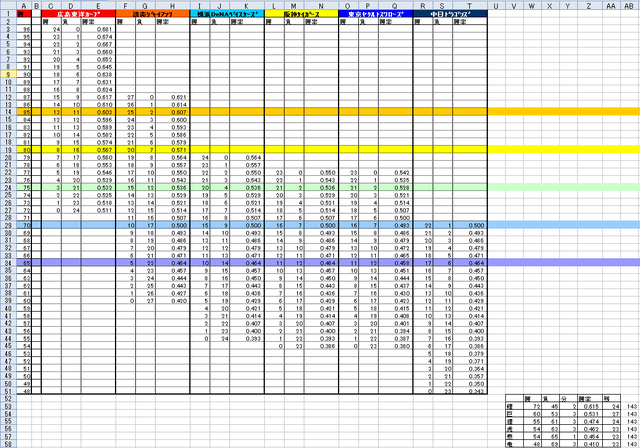Click cell Q45 showing 0.380

point(395,346)
